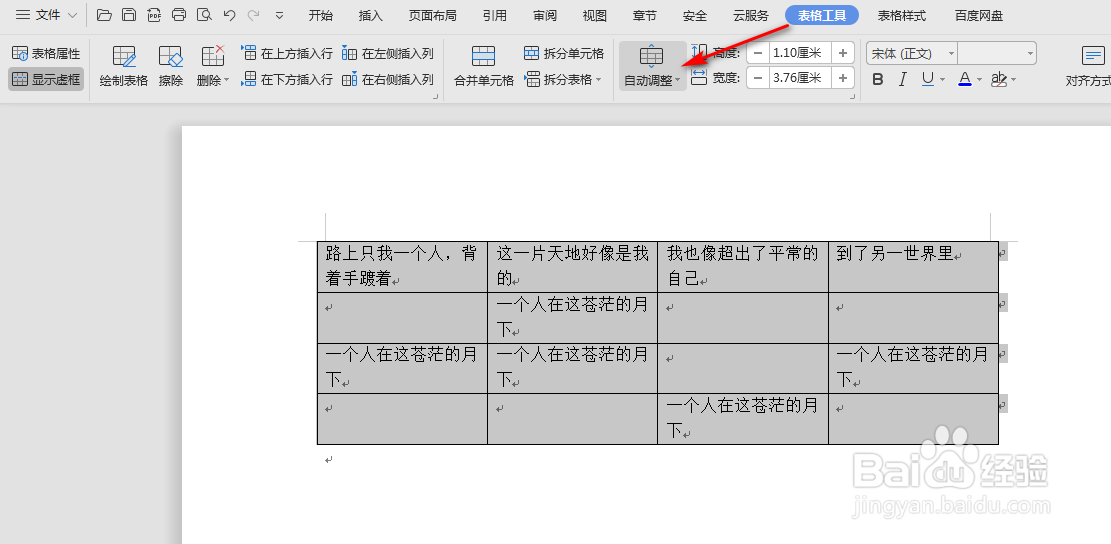Screen dimensions: 1111x544
Task: Switch to the 插入 tab
Action: pyautogui.click(x=371, y=16)
